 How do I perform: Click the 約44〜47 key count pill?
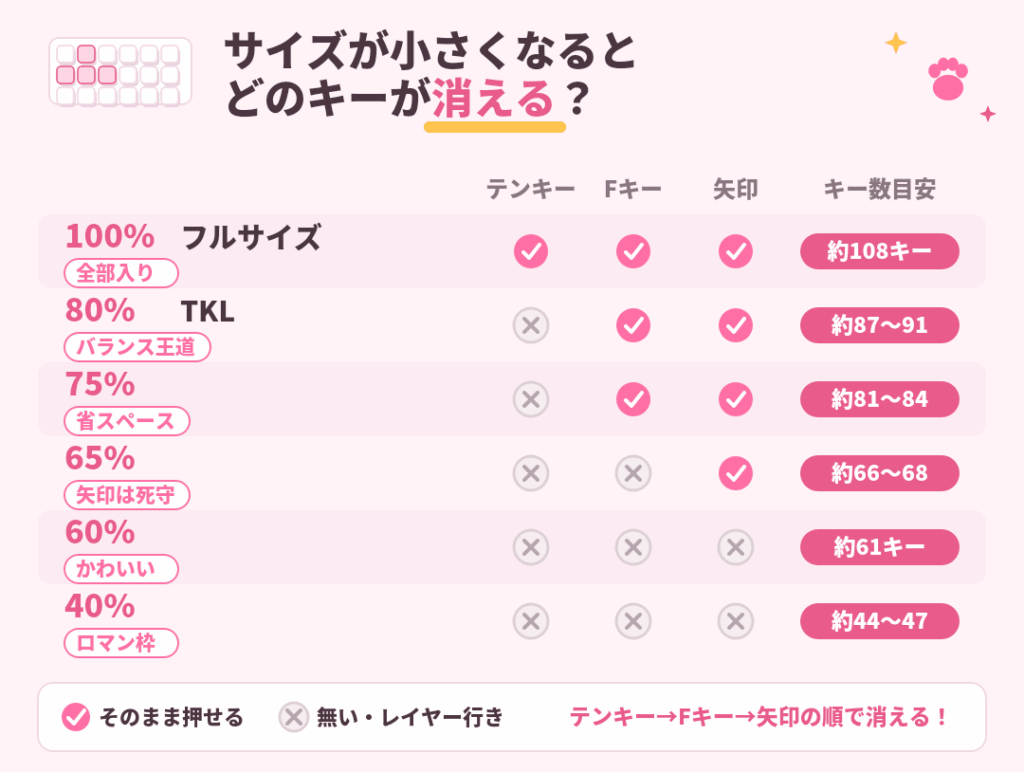pos(880,621)
